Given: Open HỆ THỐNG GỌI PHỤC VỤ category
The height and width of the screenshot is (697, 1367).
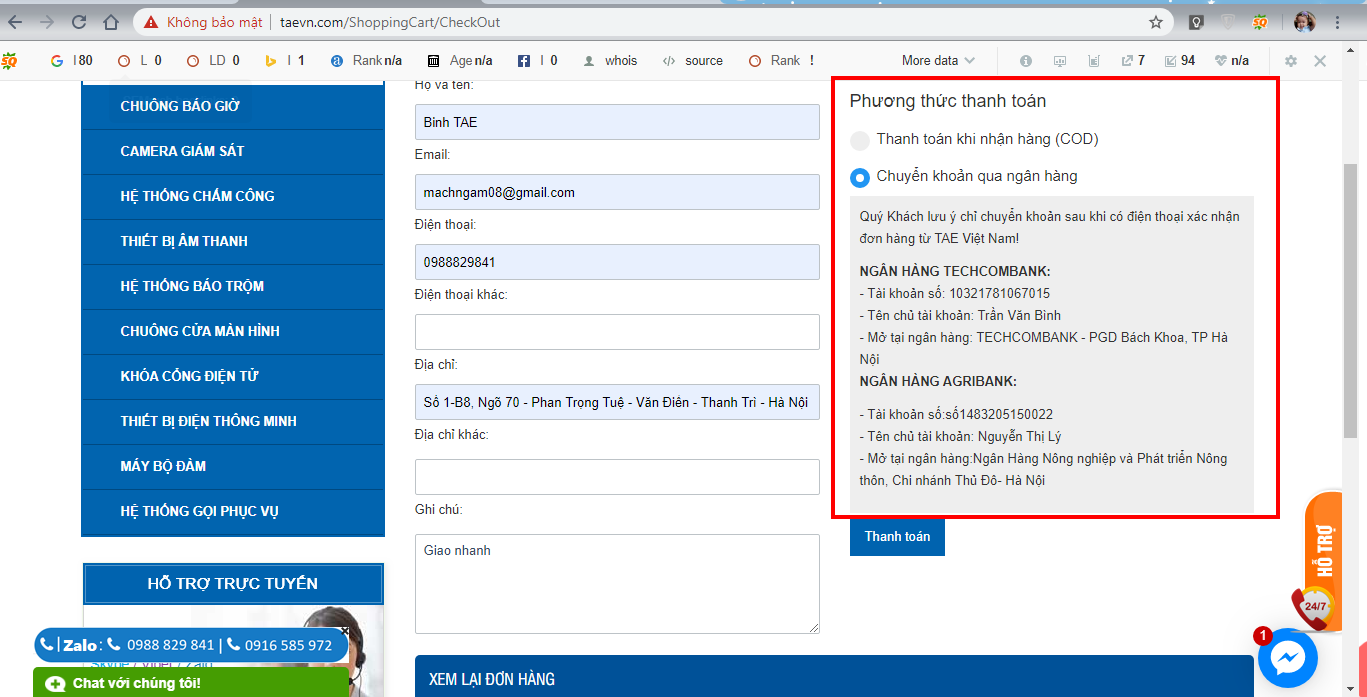Looking at the screenshot, I should pos(233,511).
